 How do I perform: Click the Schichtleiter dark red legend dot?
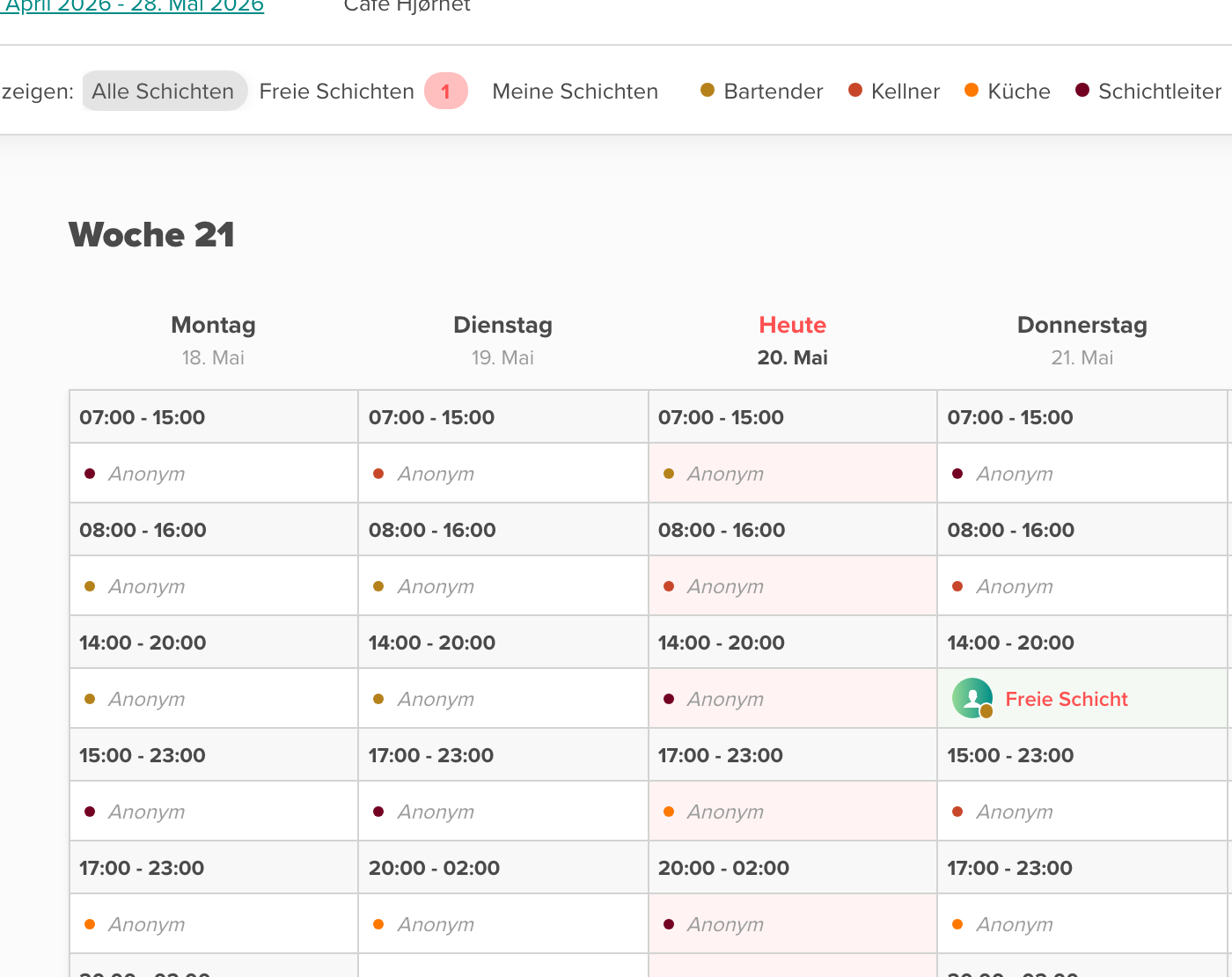click(x=1082, y=91)
